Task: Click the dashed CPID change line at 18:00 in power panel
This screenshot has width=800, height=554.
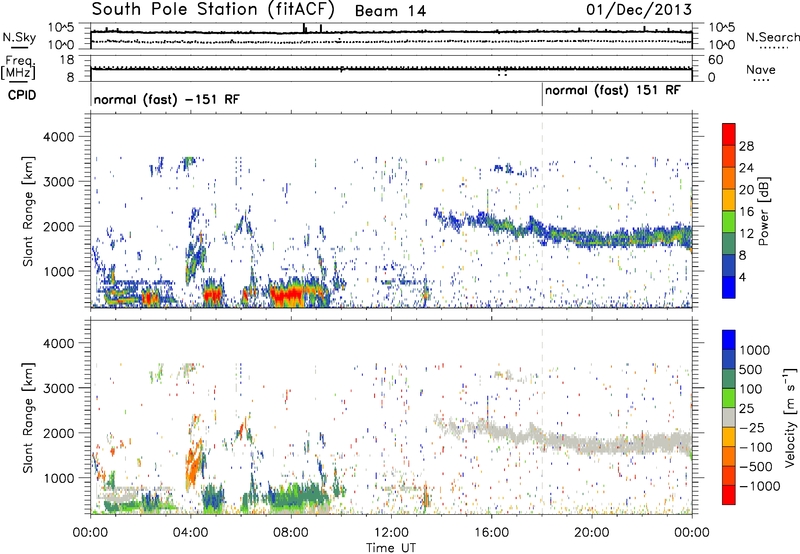Action: [x=542, y=211]
